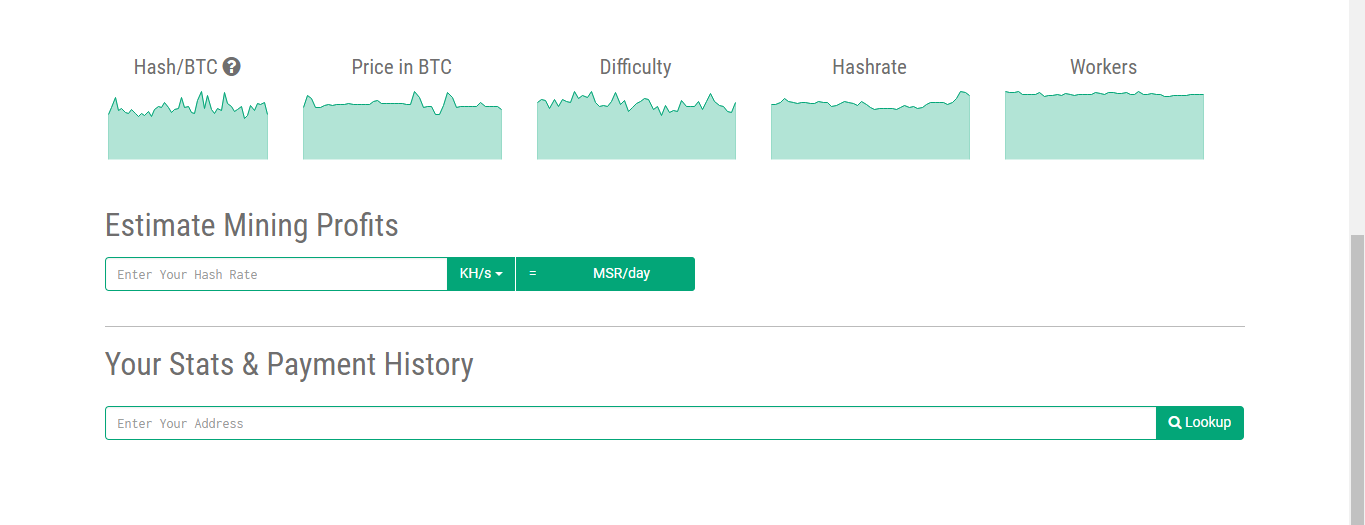Open the KH/s hash rate unit dropdown
Screen dimensions: 1365x525
pyautogui.click(x=481, y=274)
